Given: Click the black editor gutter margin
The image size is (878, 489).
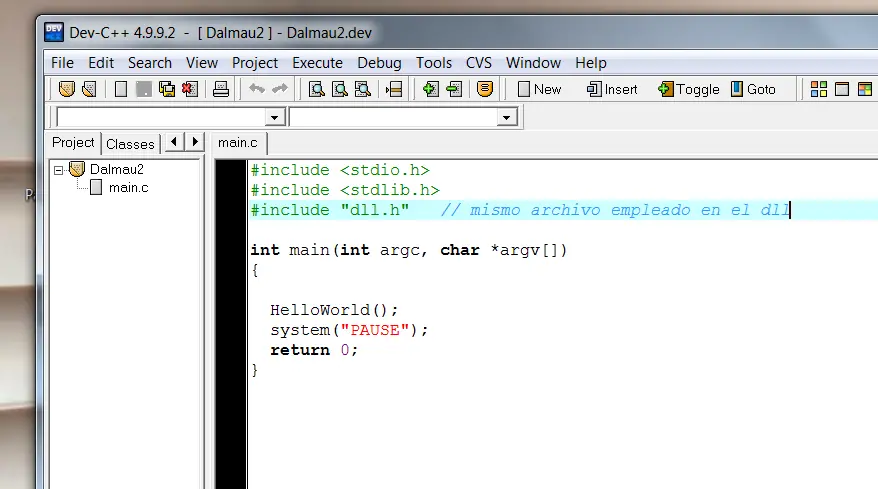Looking at the screenshot, I should click(231, 324).
